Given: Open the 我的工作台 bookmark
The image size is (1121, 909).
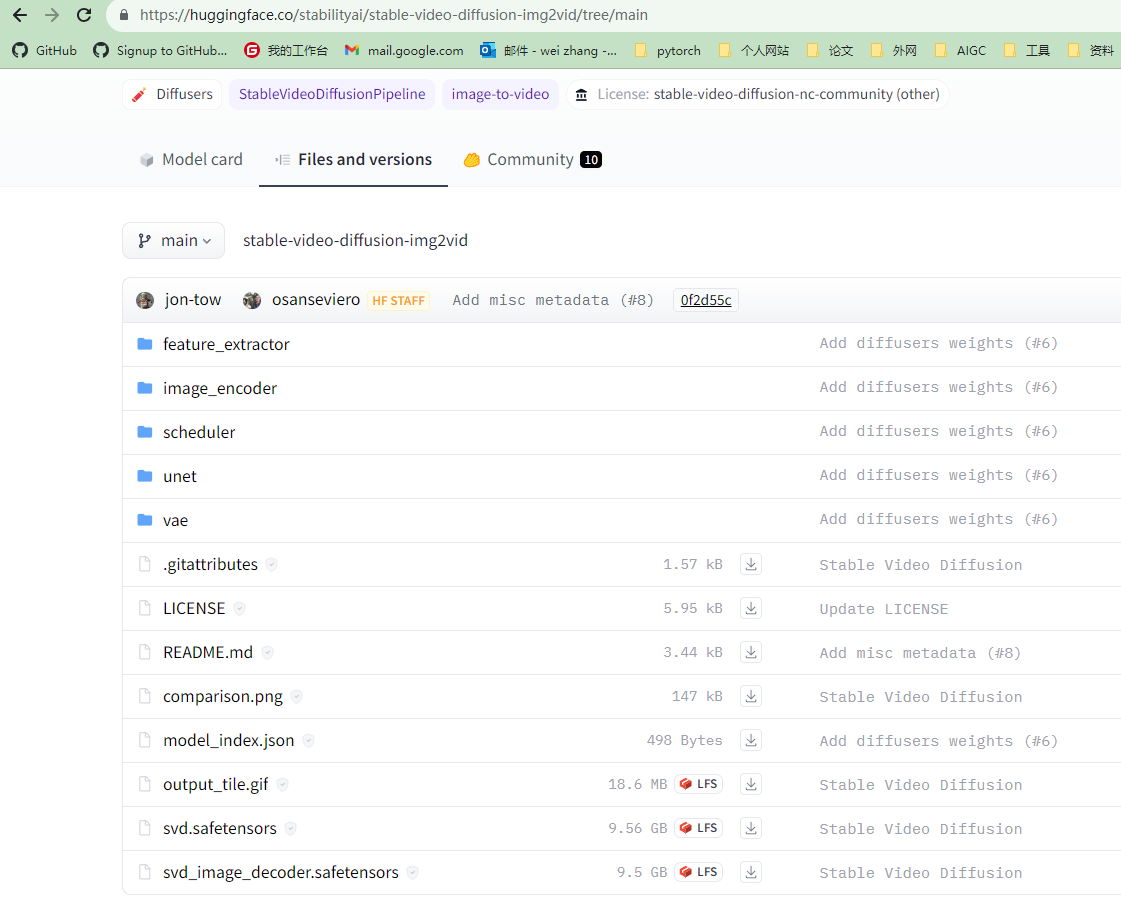Looking at the screenshot, I should tap(286, 50).
